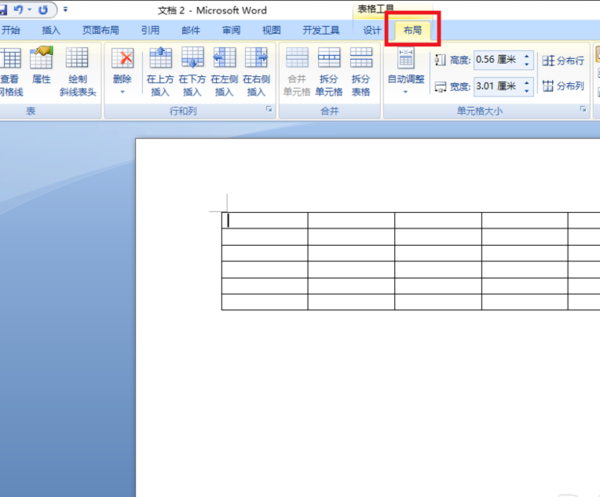Toggle View Gridlines (查看网格线)

(x=11, y=71)
